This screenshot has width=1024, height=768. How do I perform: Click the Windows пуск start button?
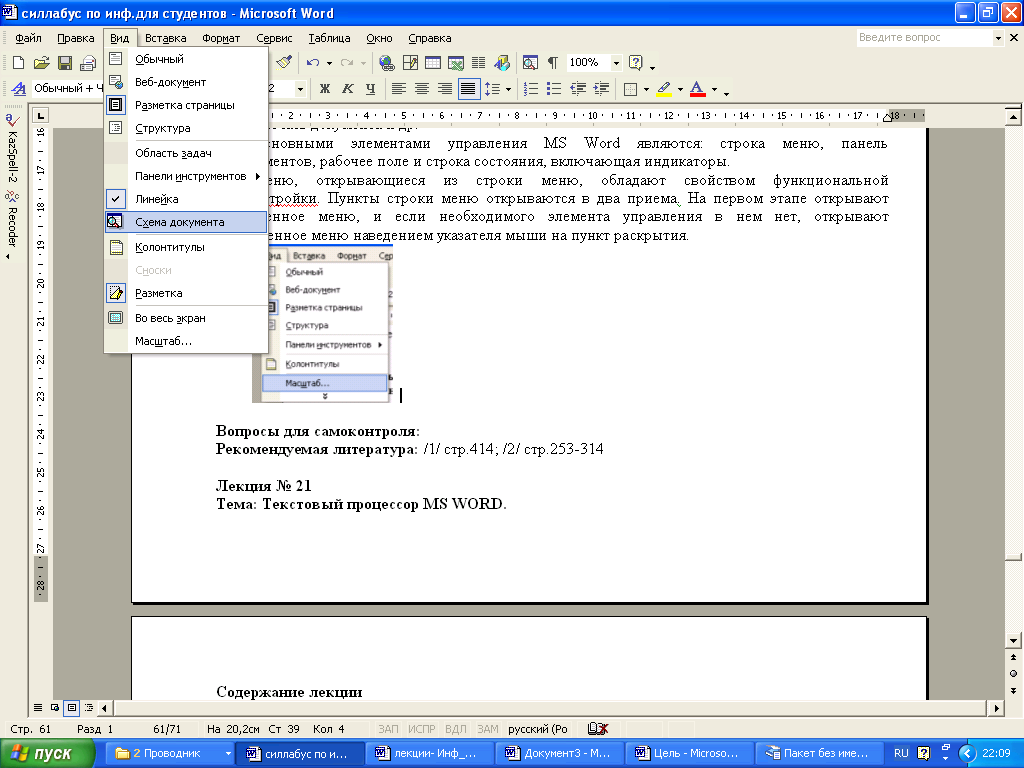[x=47, y=753]
